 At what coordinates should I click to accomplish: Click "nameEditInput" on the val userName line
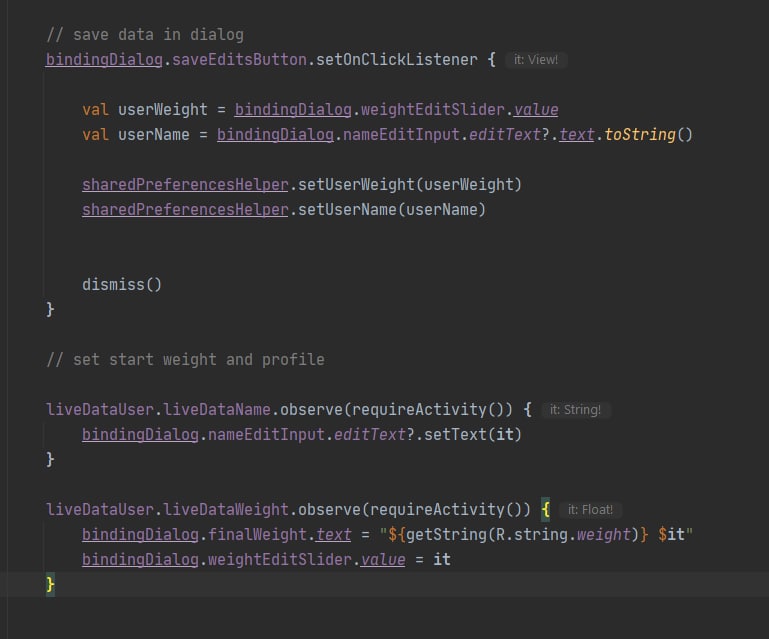pyautogui.click(x=401, y=134)
